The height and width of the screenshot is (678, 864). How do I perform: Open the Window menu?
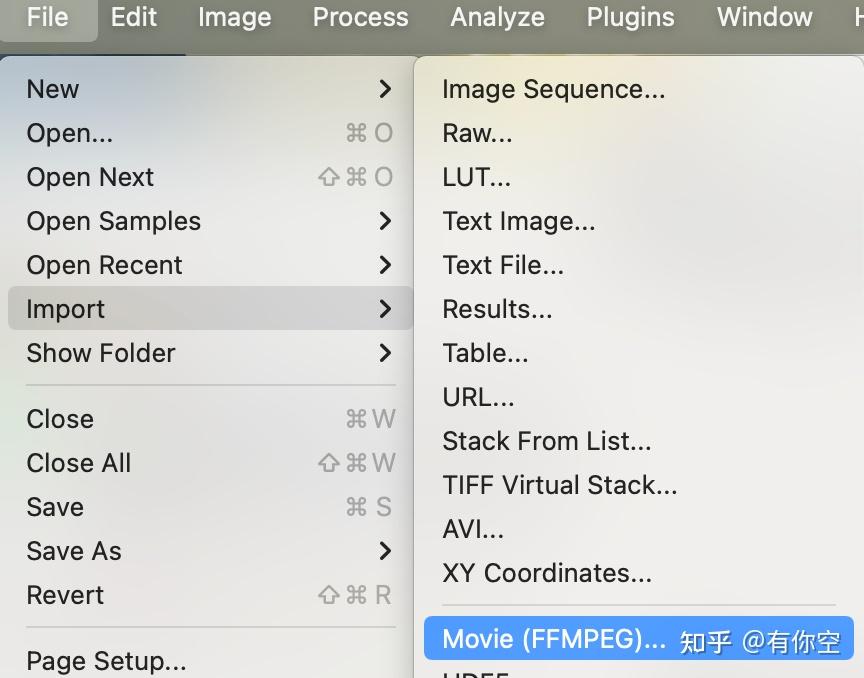764,17
